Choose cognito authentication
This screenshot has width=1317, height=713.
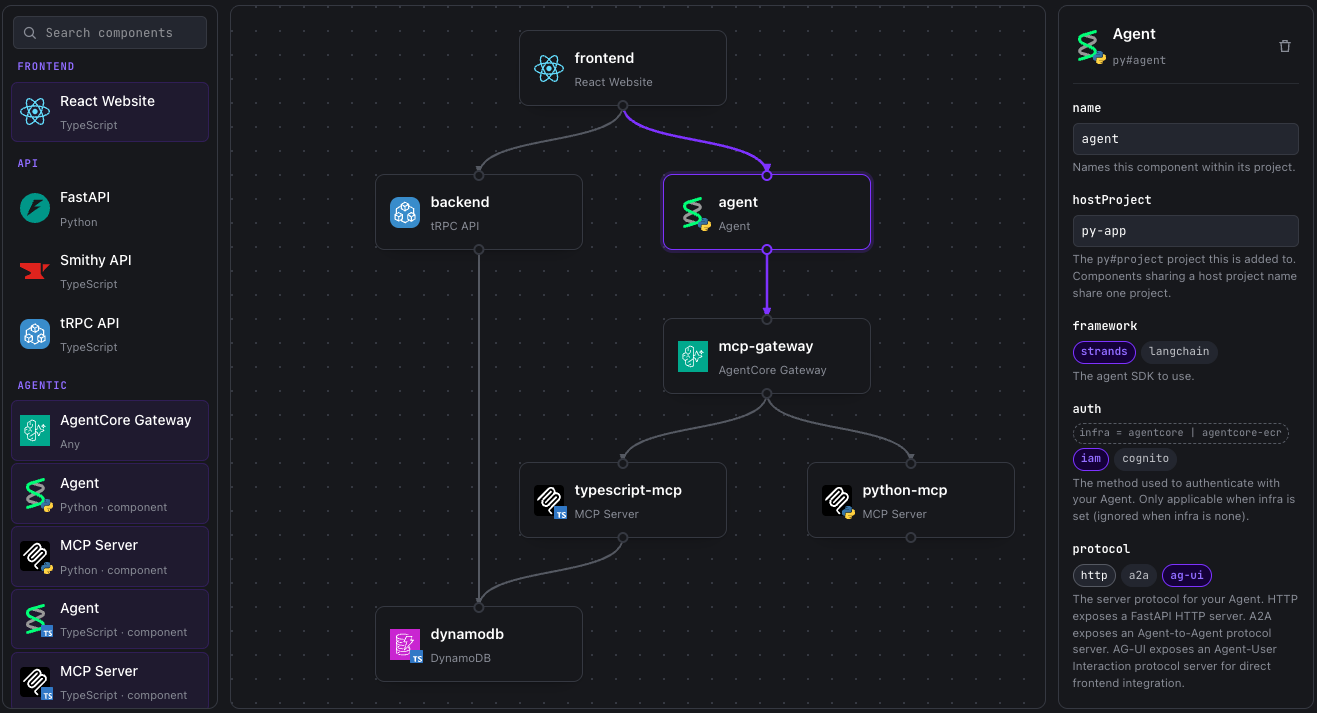[x=1145, y=458]
